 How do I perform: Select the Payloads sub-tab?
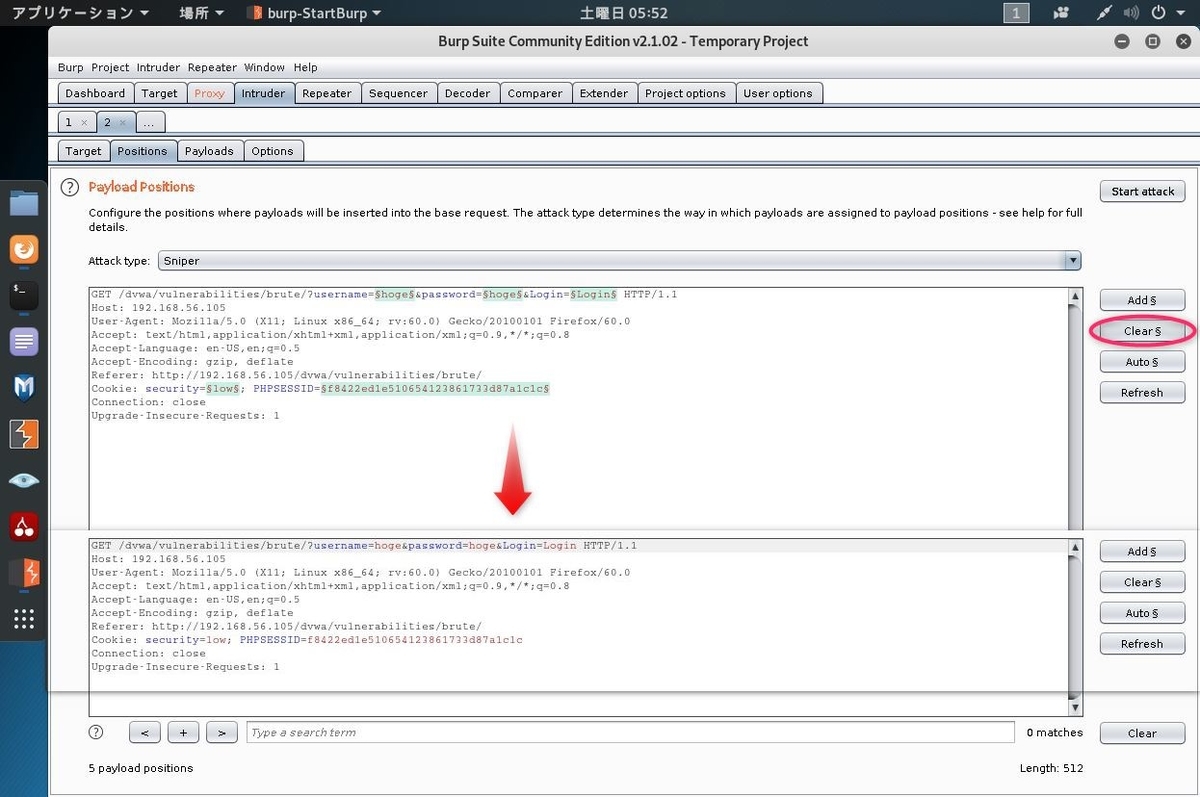click(x=209, y=151)
